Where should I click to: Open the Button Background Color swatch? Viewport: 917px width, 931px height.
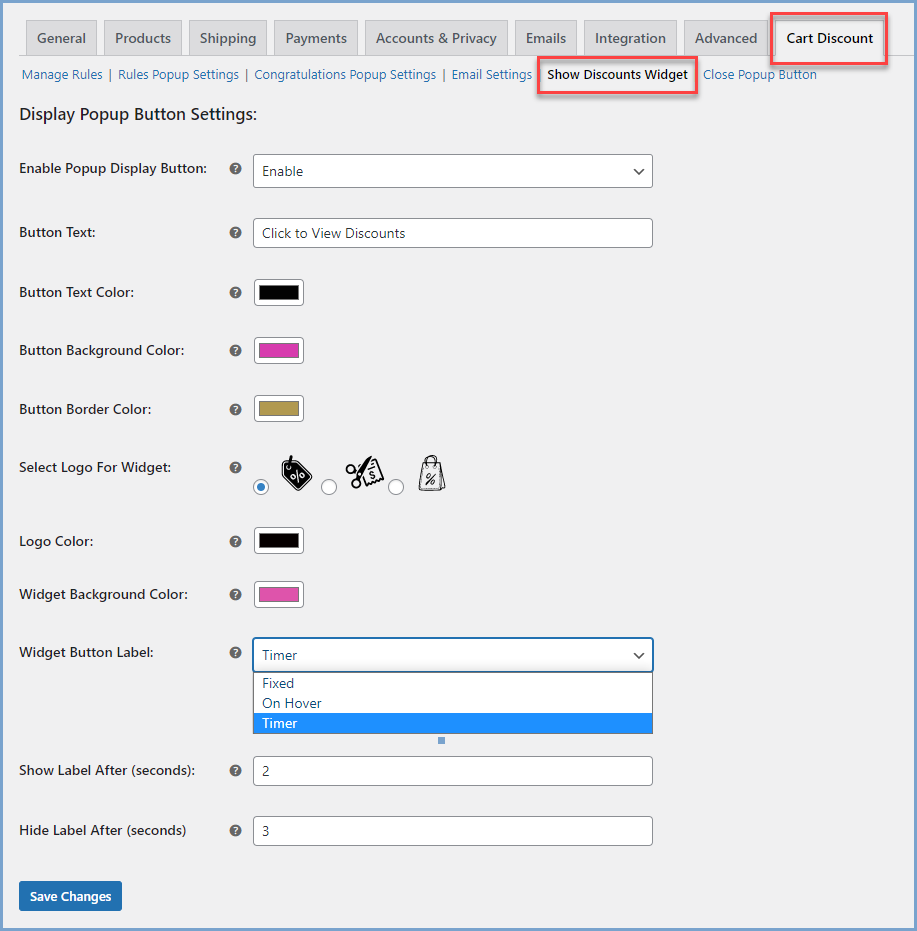pos(279,351)
